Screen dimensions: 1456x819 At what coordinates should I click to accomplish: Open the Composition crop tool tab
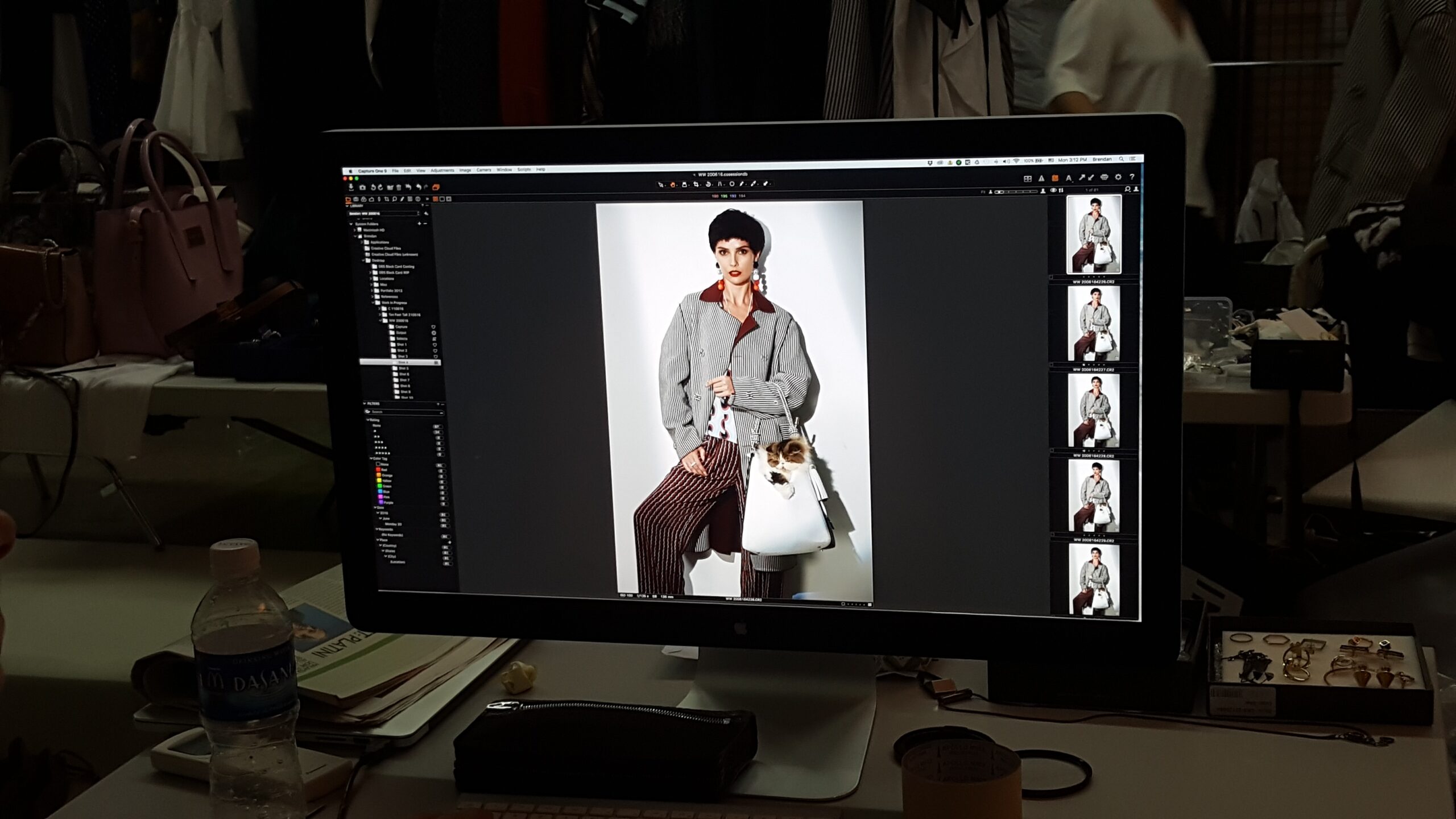(387, 199)
